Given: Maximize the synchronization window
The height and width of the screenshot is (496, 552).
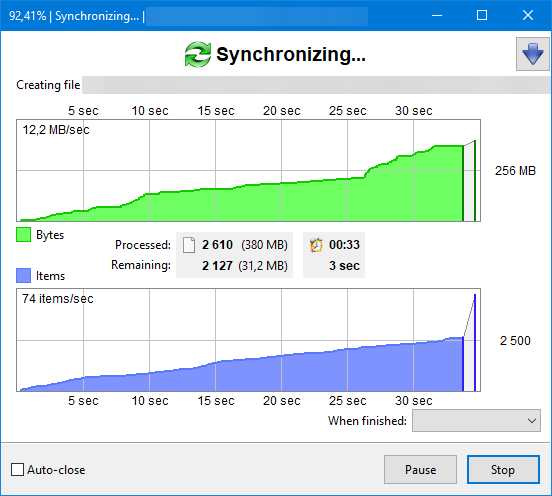Looking at the screenshot, I should point(482,15).
